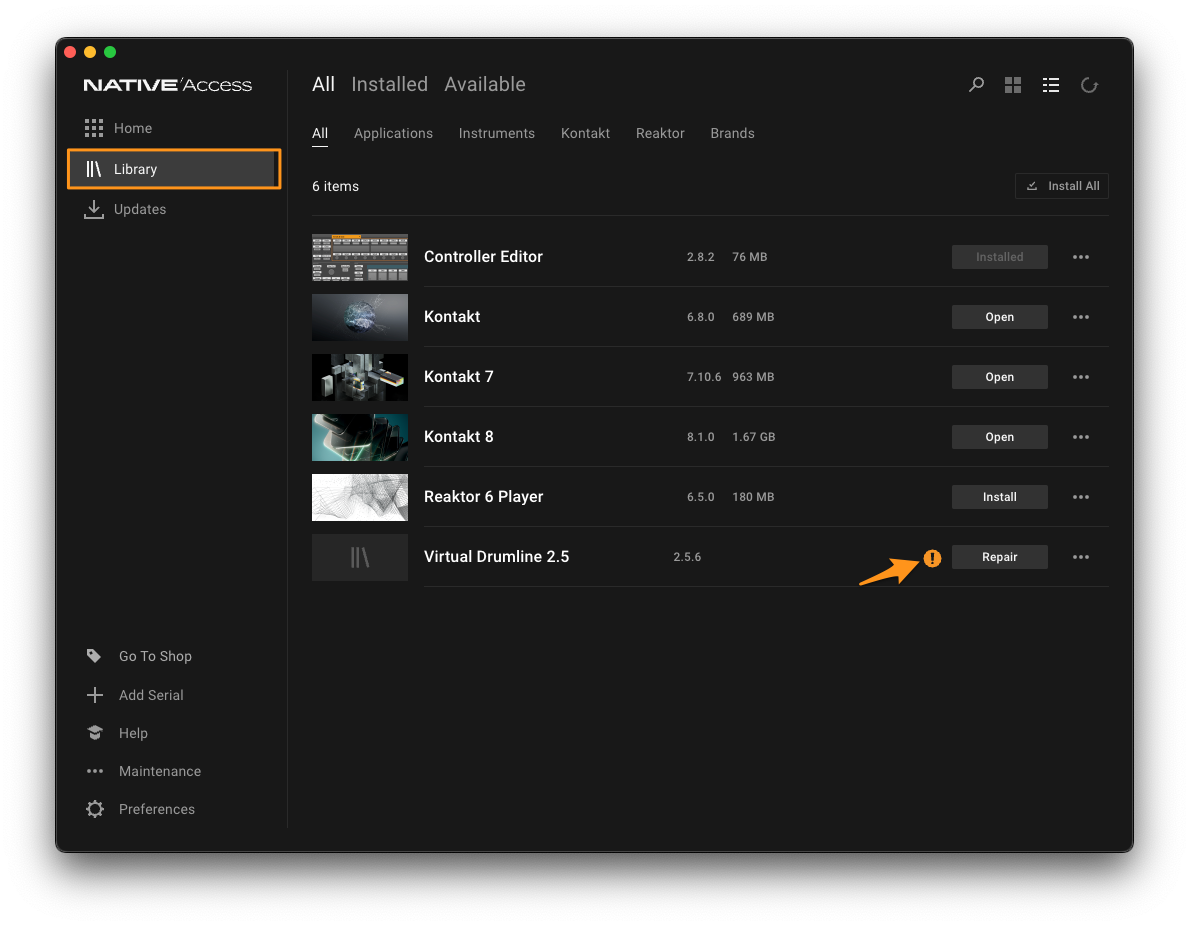Click the Reaktor 6 Player name

pyautogui.click(x=484, y=497)
